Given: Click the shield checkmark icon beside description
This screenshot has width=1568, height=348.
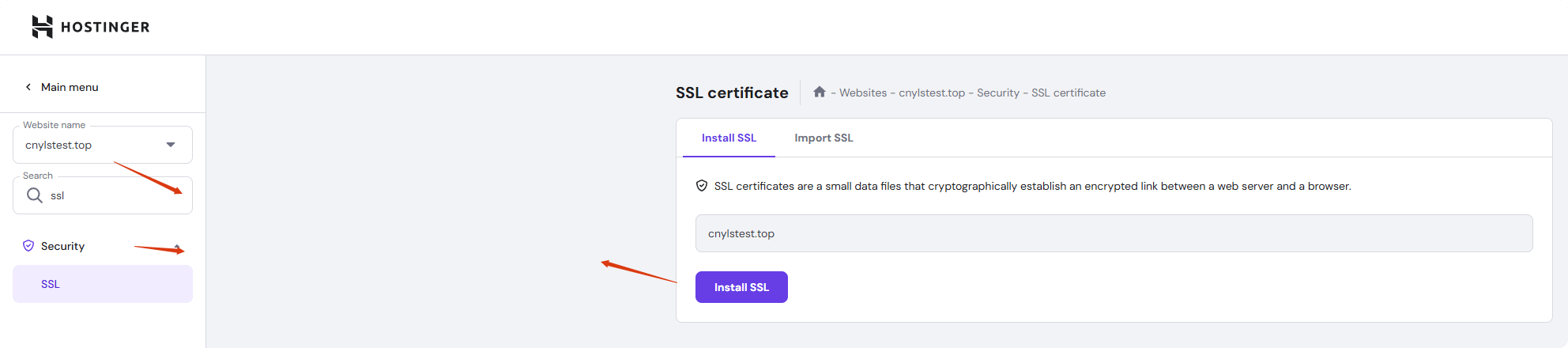Looking at the screenshot, I should [701, 186].
